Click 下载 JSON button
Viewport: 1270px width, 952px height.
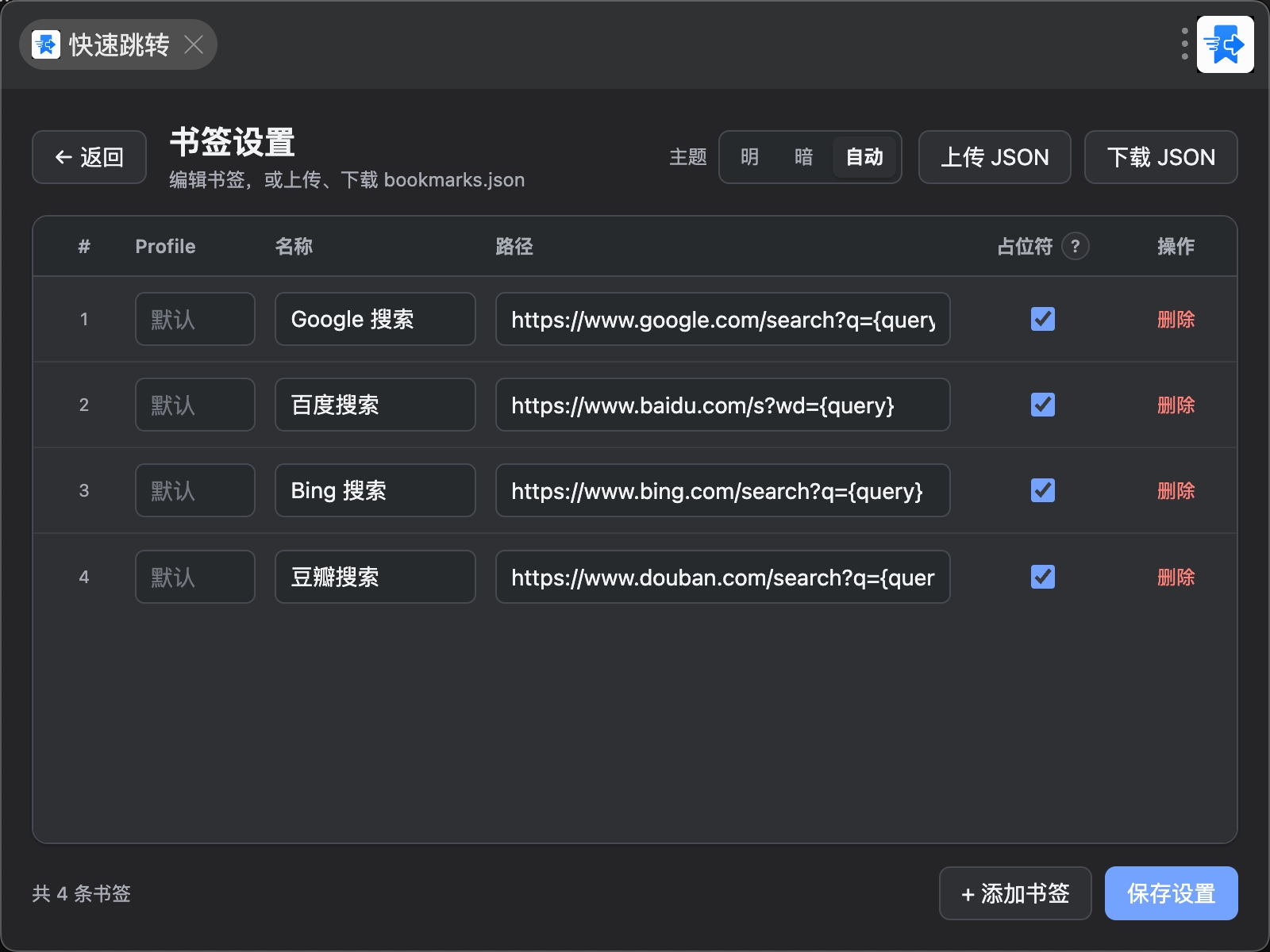coord(1161,157)
